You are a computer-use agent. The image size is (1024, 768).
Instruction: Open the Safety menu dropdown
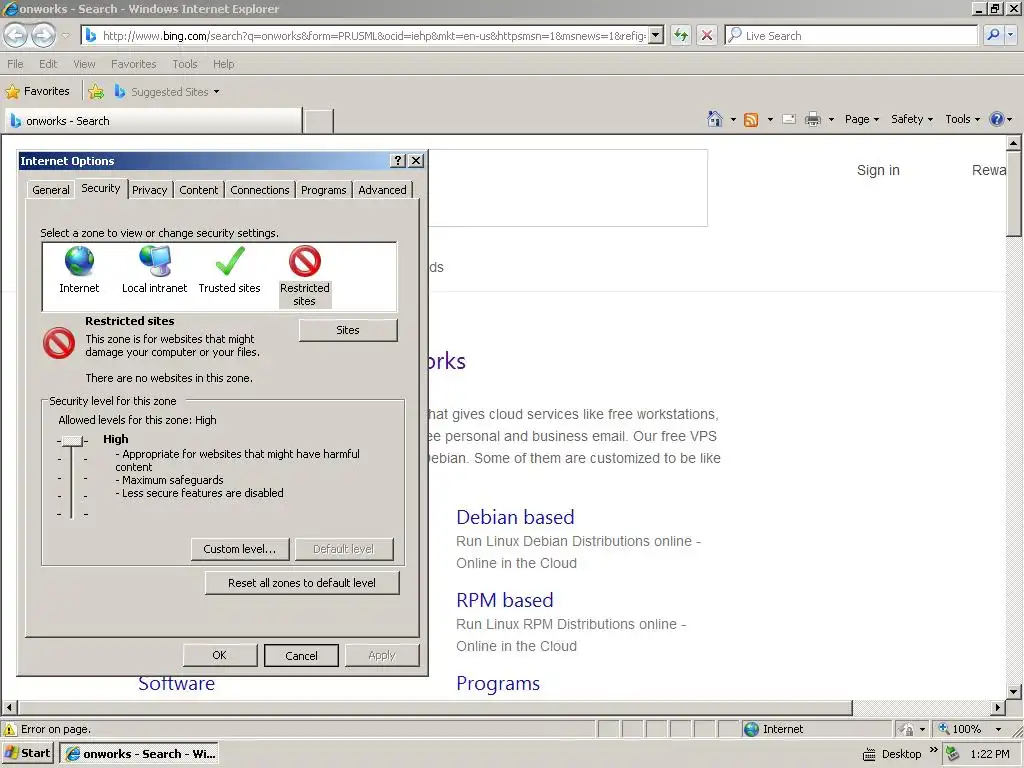tap(912, 119)
